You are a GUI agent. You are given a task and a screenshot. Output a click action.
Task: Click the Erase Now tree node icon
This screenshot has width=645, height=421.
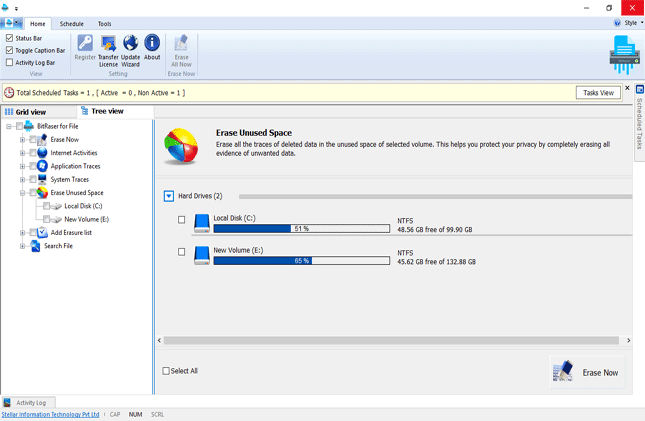click(x=42, y=140)
